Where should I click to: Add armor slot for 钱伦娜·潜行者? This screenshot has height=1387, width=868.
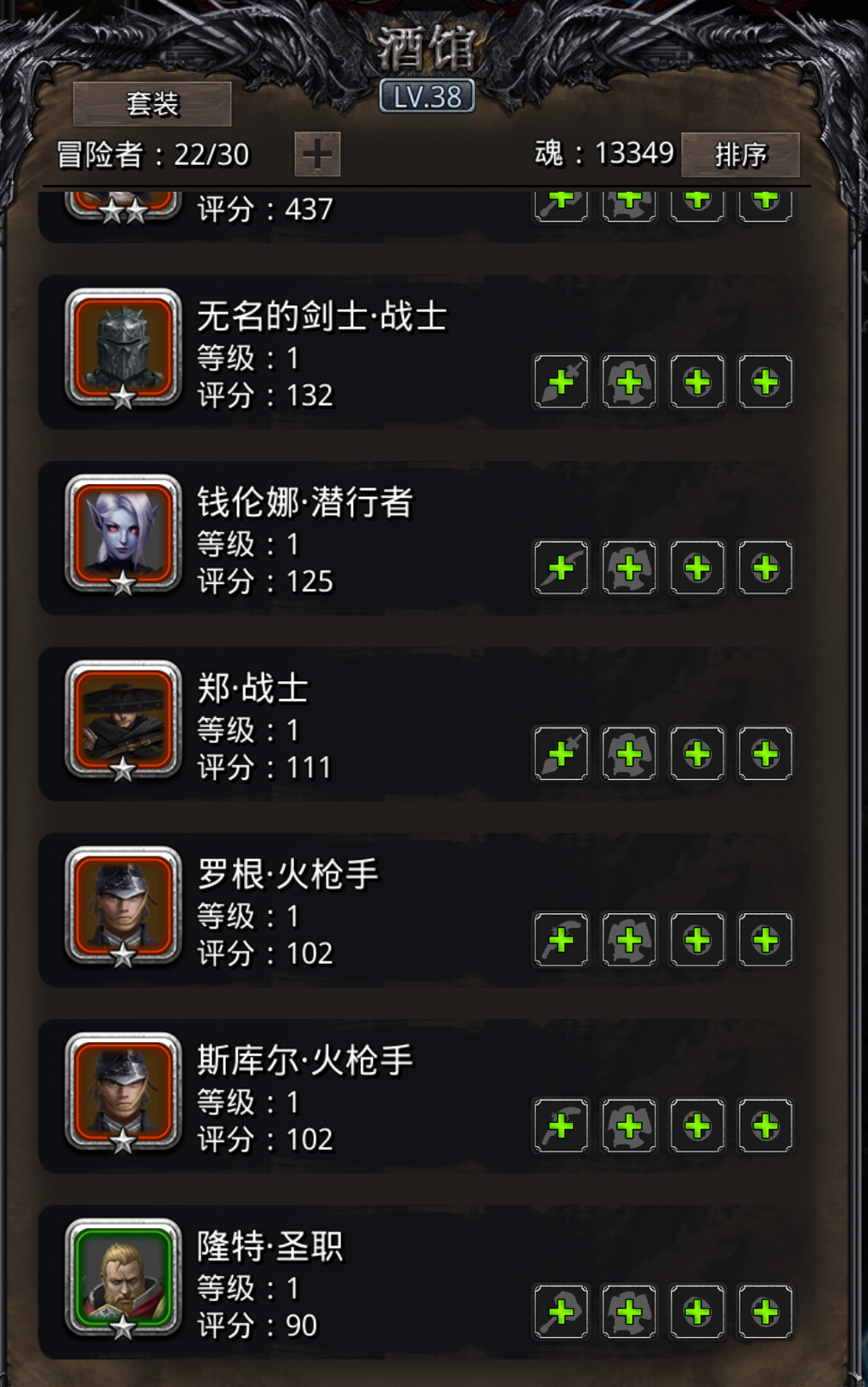(629, 568)
